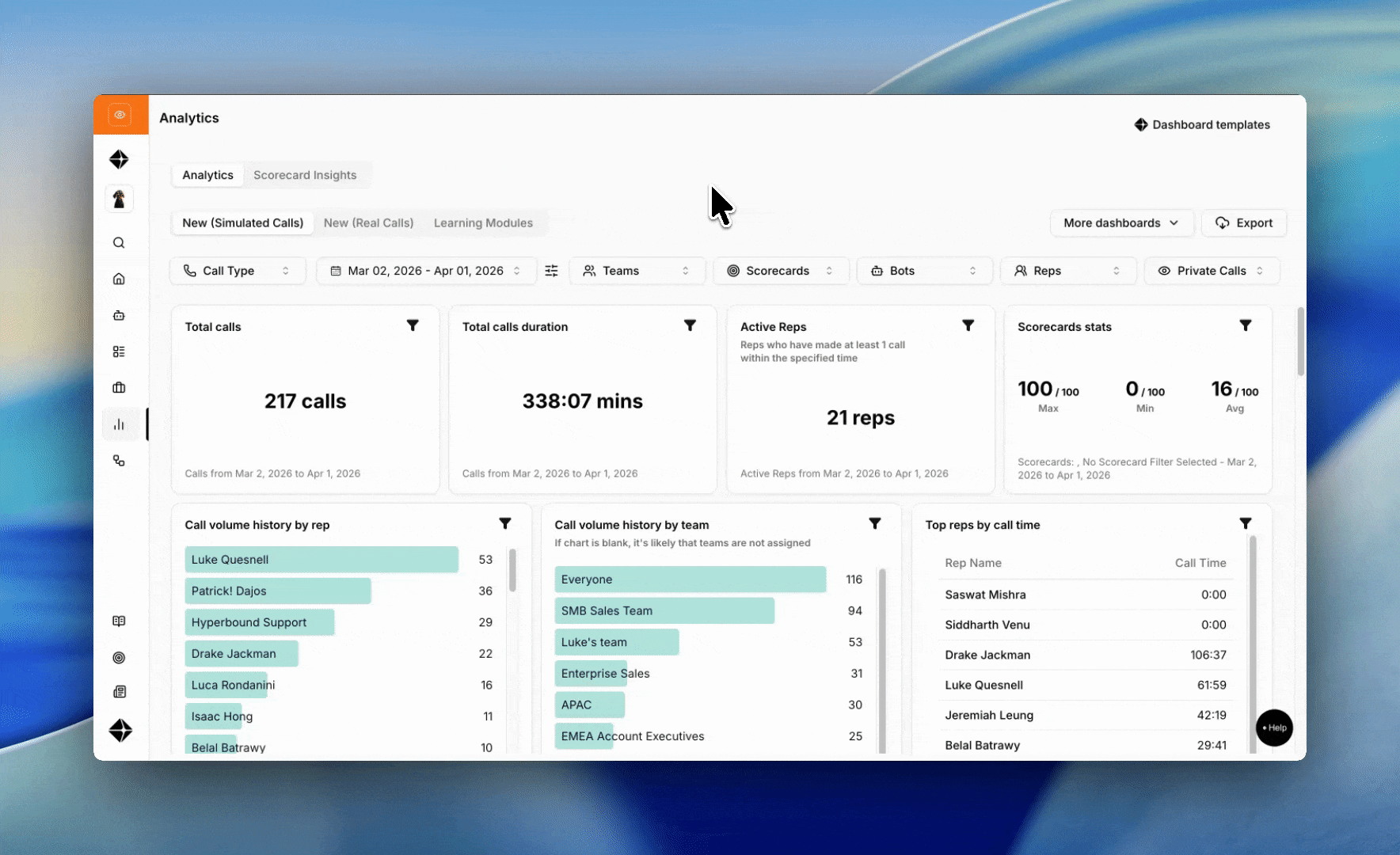Select the Learning Modules dashboard tab
This screenshot has height=855, width=1400.
pyautogui.click(x=483, y=223)
